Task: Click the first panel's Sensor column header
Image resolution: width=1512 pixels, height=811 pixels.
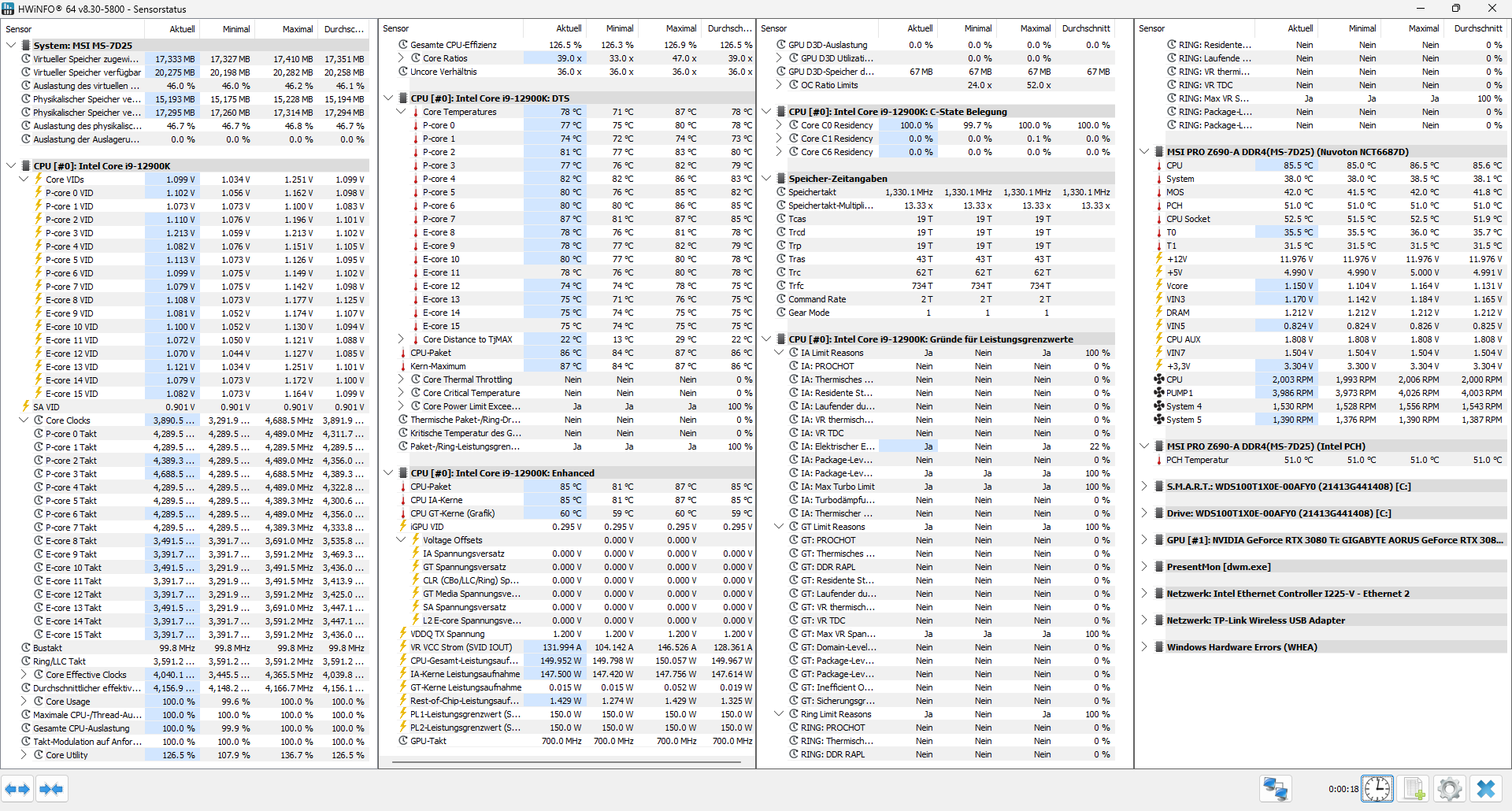Action: coord(72,29)
